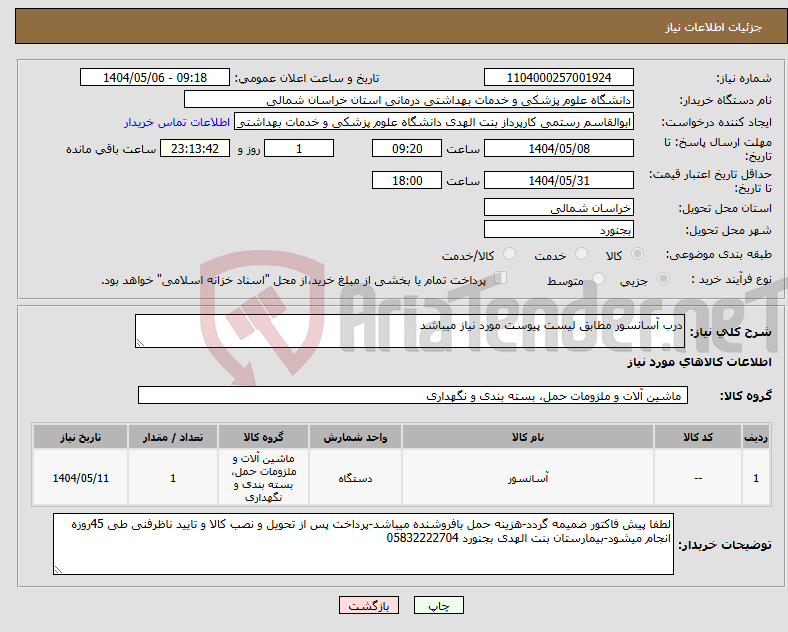Click the request creator name field
Image resolution: width=788 pixels, height=632 pixels.
pyautogui.click(x=434, y=122)
